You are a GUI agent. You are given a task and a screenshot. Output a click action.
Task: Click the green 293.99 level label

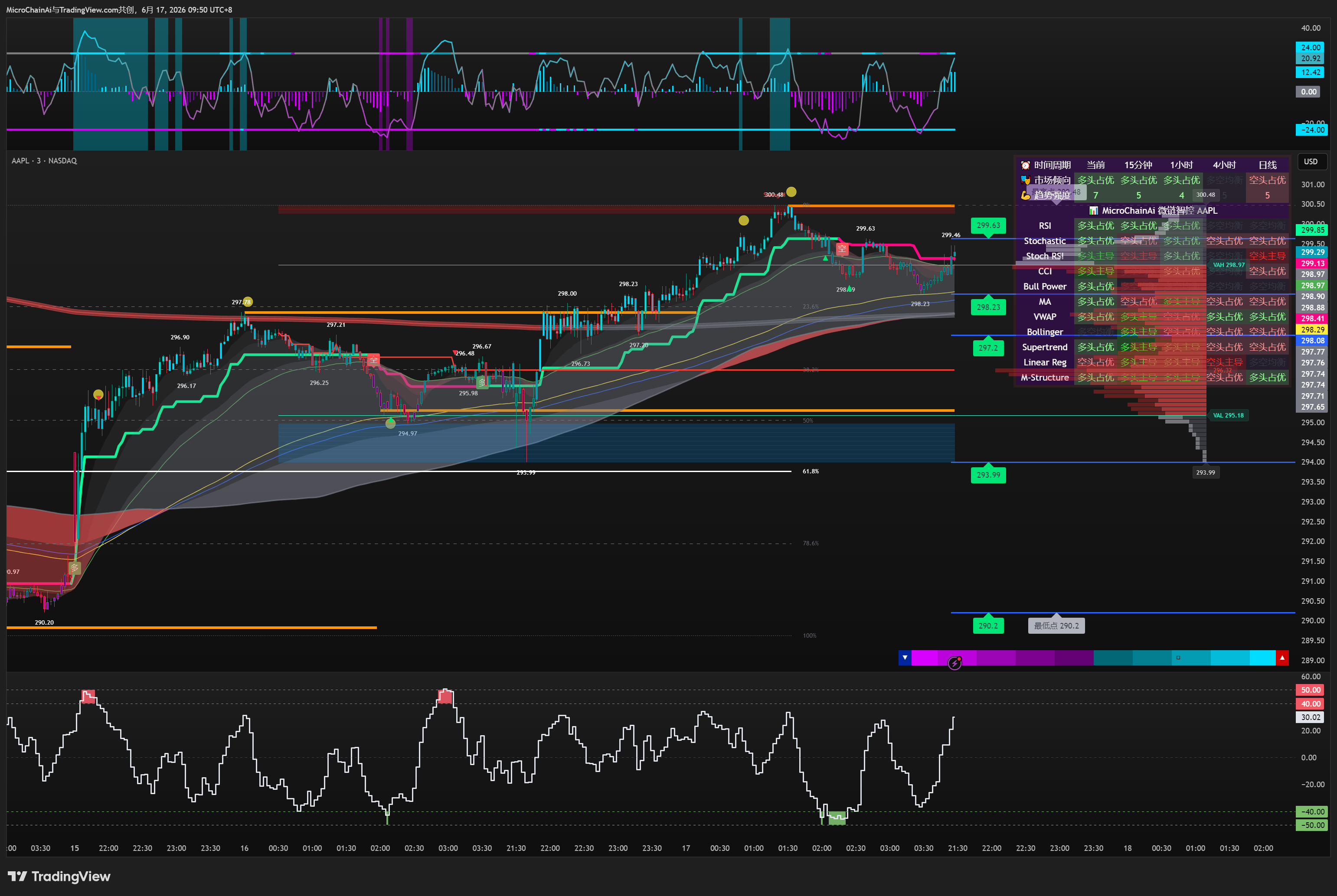point(988,475)
